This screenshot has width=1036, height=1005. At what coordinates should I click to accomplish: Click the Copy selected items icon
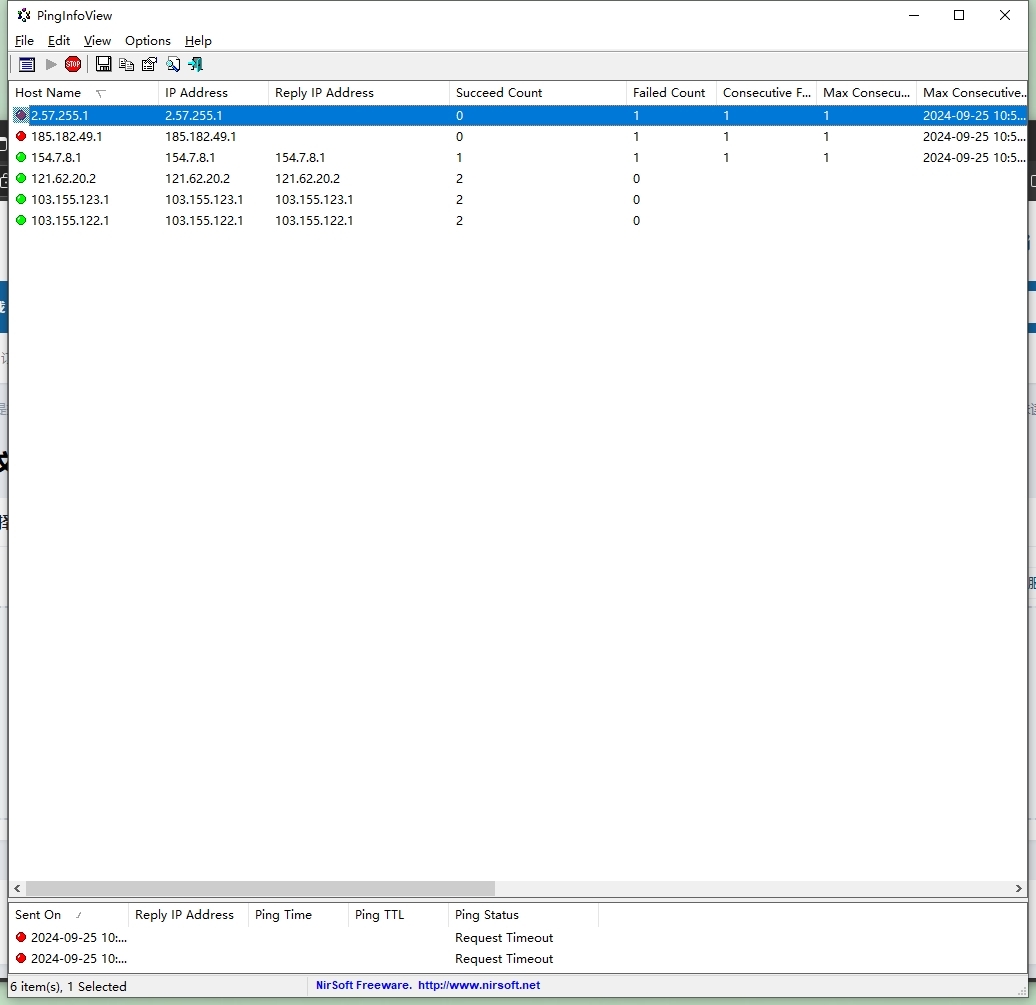(x=126, y=64)
